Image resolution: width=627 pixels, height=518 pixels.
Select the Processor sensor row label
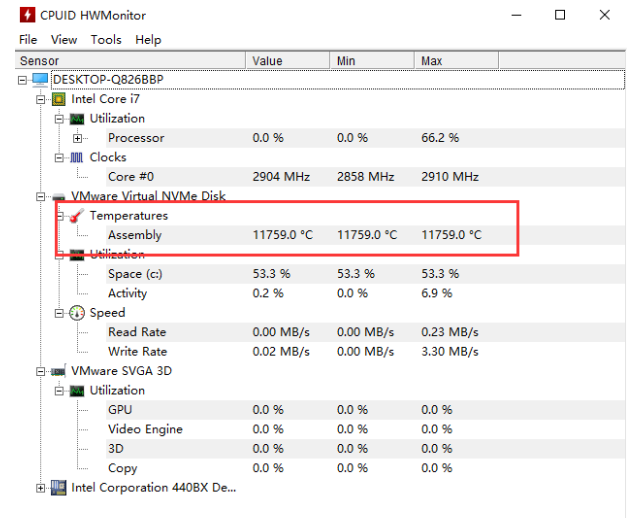coord(136,138)
